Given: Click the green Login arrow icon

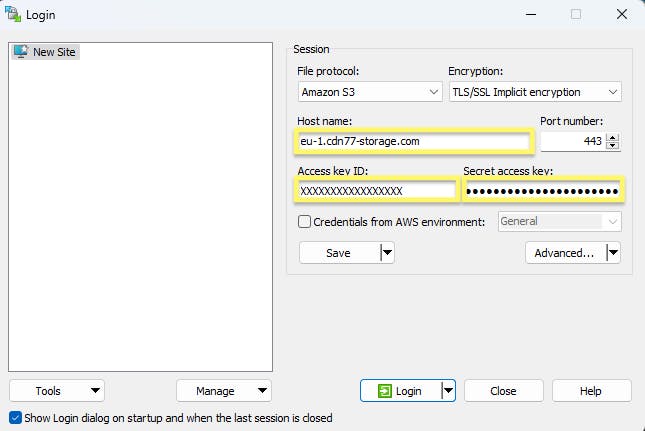Looking at the screenshot, I should (x=384, y=391).
